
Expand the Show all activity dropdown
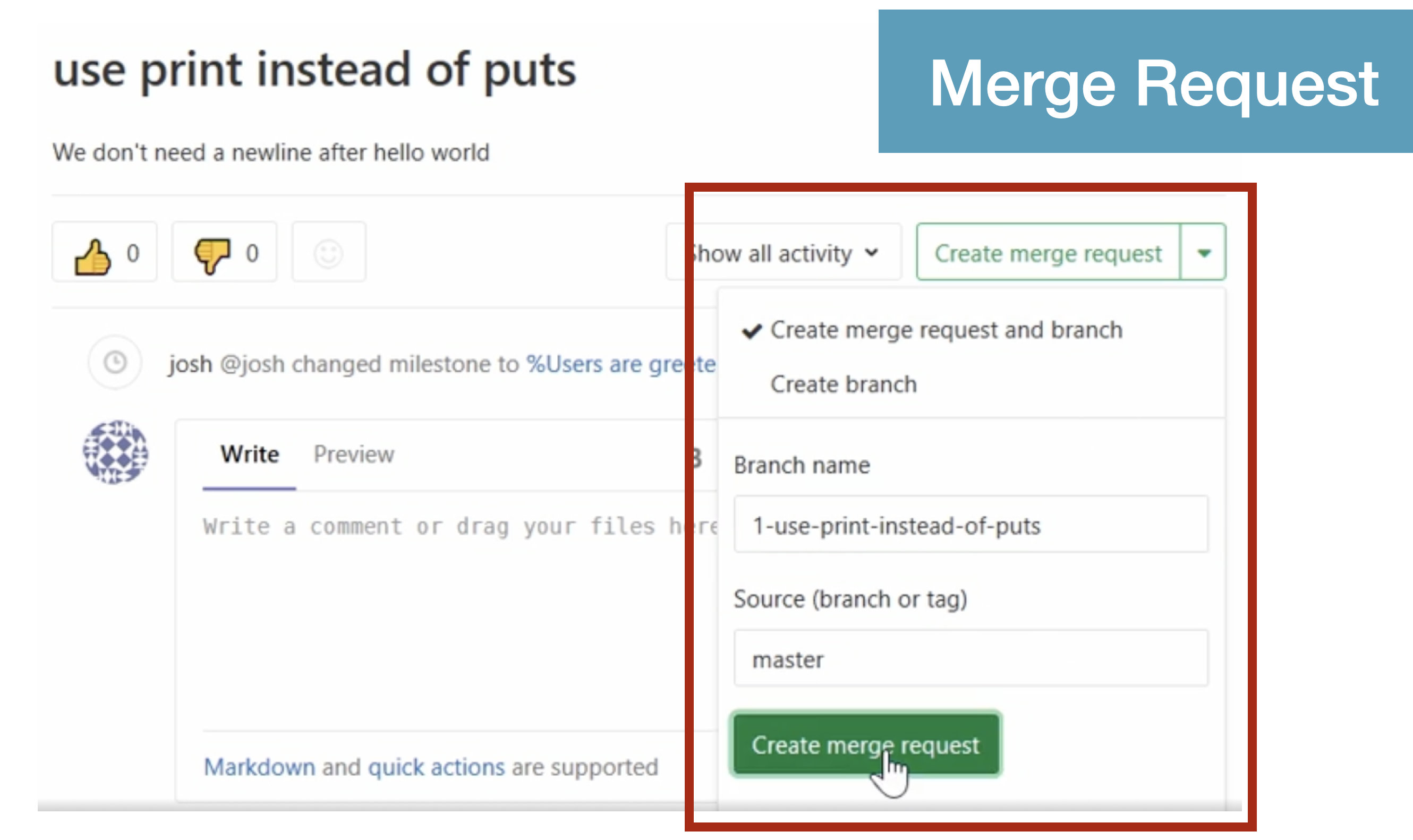784,253
